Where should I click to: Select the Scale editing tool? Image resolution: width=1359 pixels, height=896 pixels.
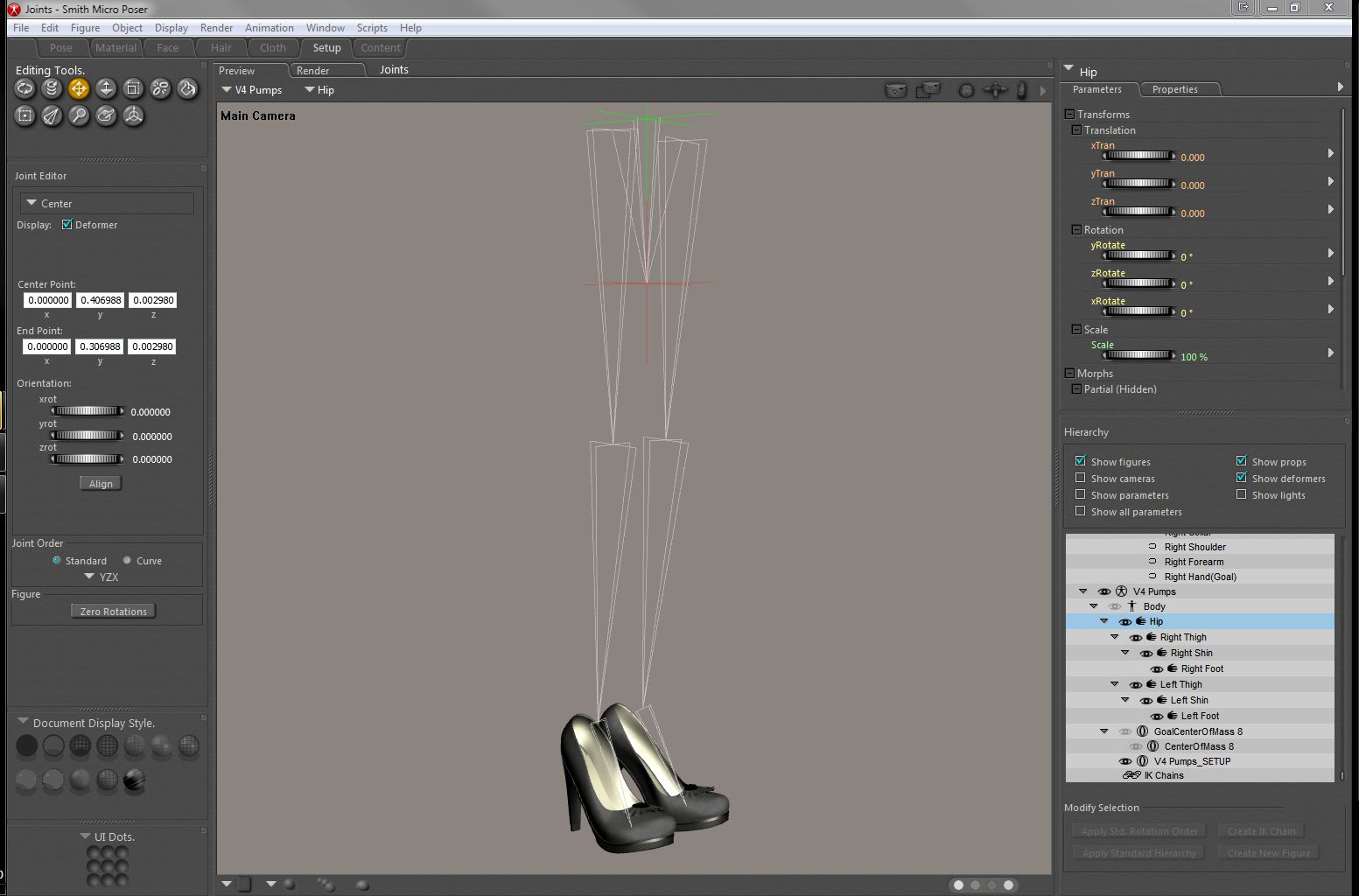tap(133, 88)
